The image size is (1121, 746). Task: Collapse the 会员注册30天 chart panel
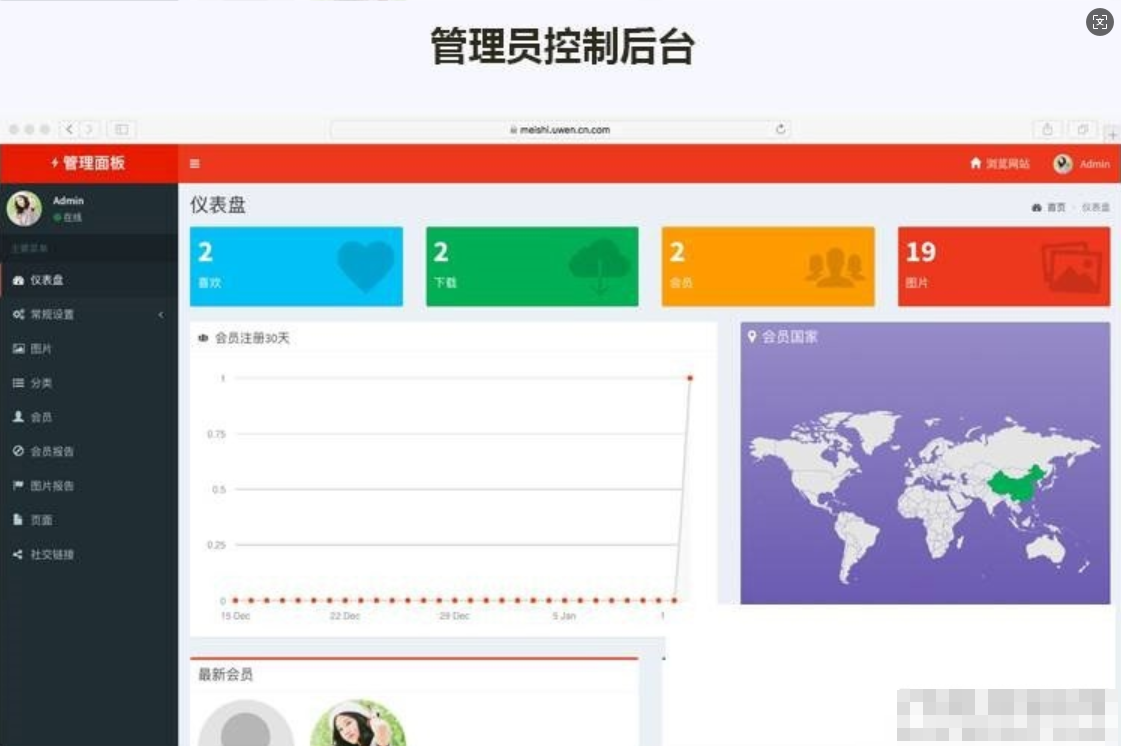tap(700, 337)
